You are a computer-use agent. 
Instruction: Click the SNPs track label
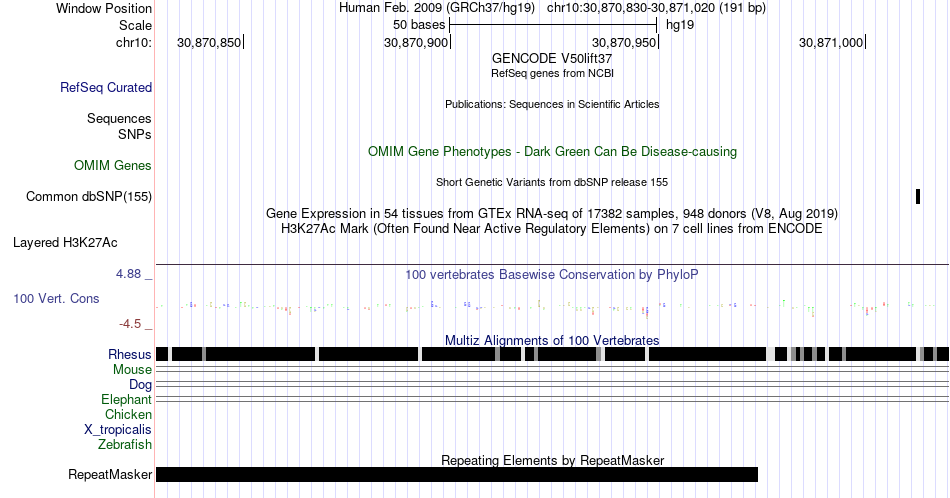click(x=135, y=134)
